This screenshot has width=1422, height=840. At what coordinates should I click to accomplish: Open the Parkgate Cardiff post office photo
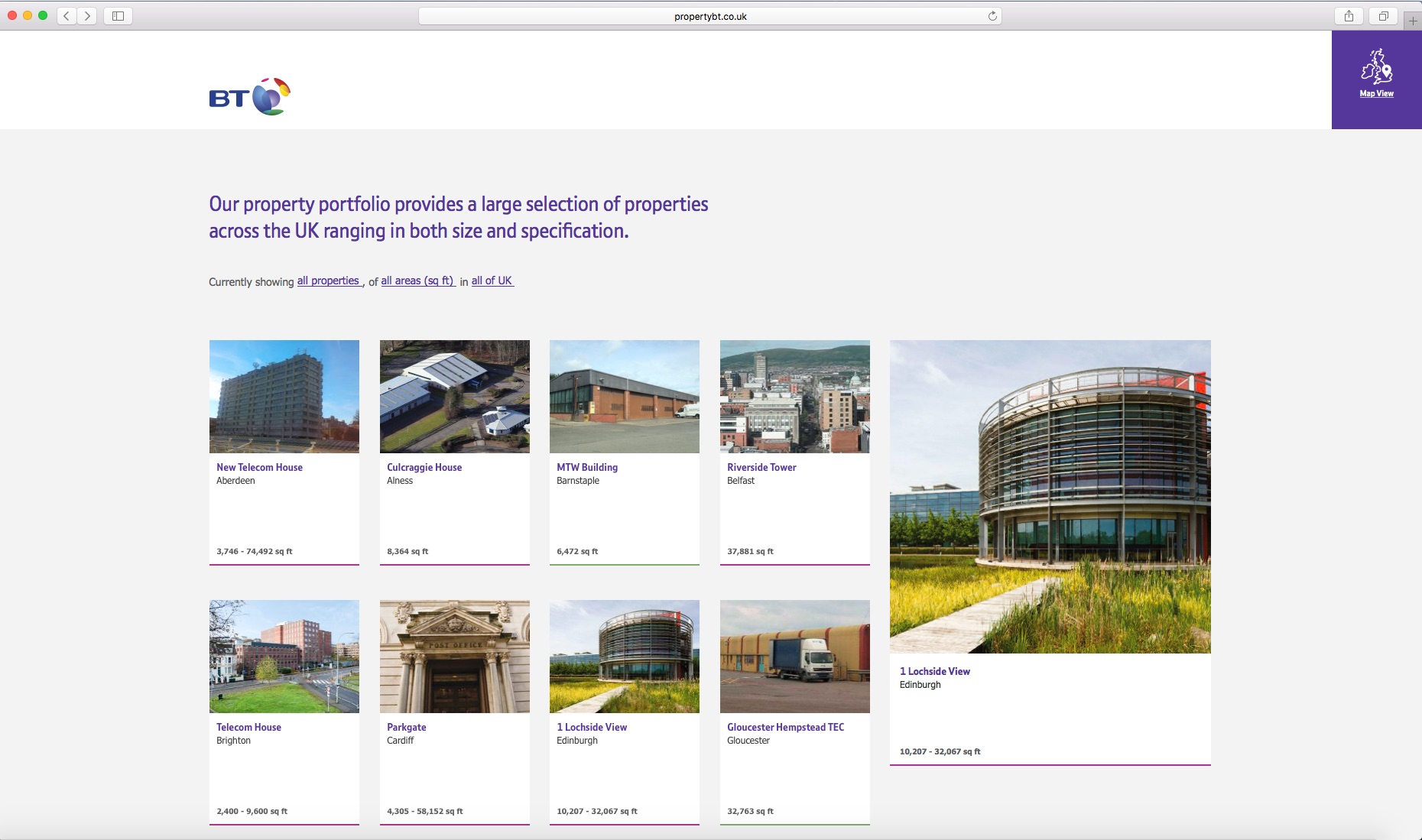coord(454,656)
